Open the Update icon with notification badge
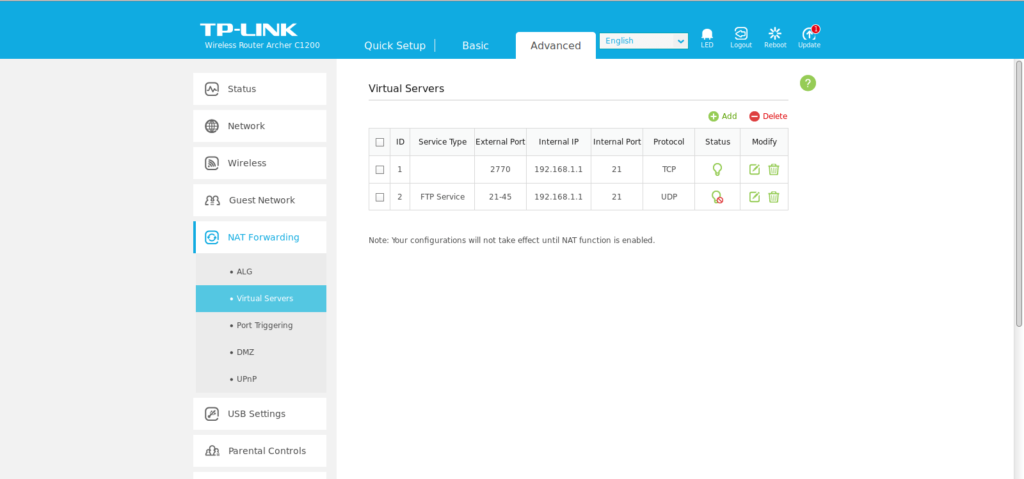 [809, 36]
